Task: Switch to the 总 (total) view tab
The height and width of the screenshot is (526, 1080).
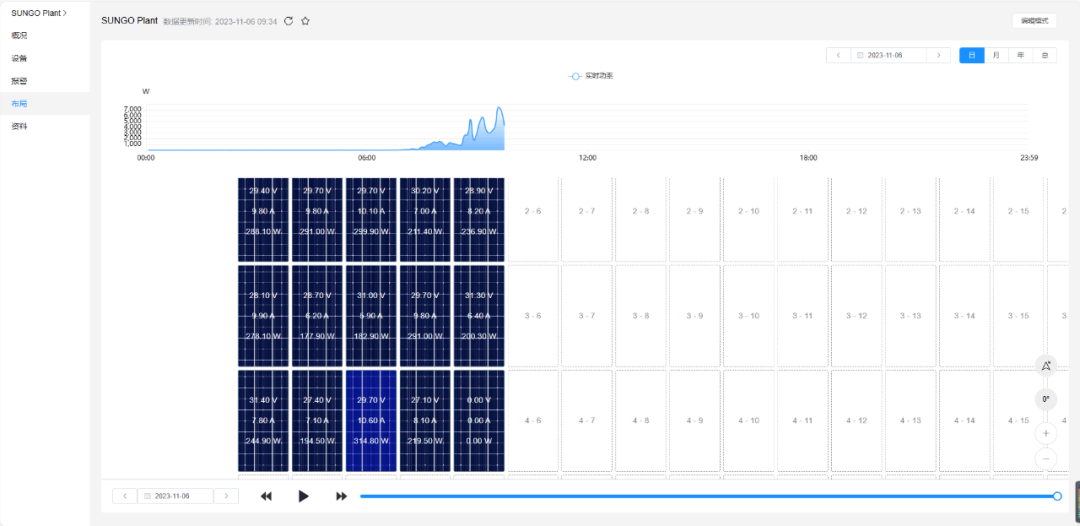Action: click(1044, 55)
